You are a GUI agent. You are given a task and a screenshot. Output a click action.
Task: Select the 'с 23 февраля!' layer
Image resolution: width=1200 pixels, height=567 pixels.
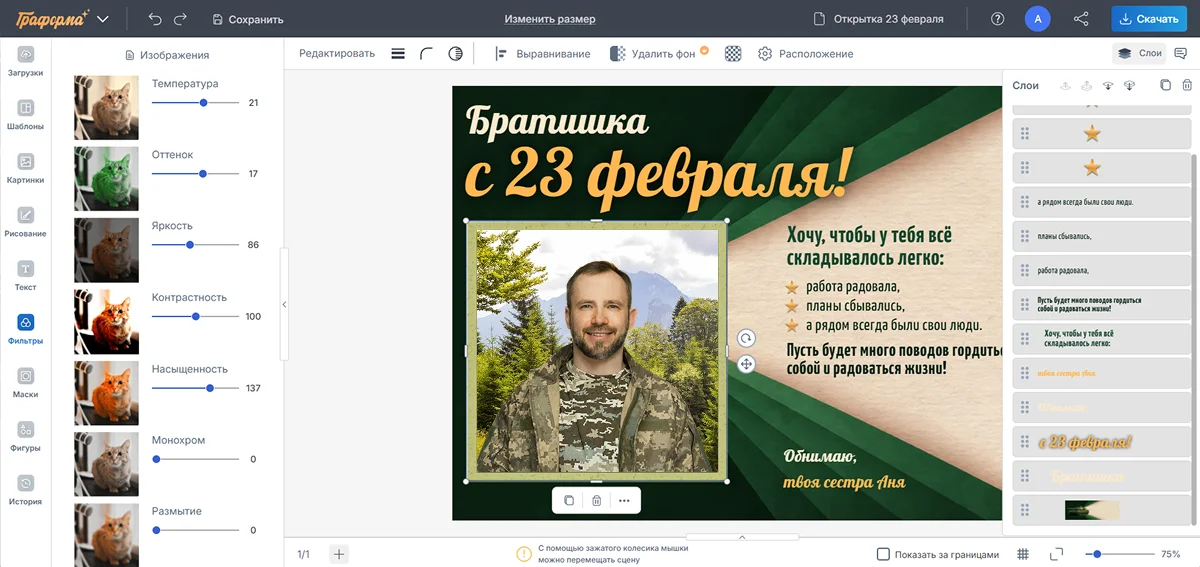1101,442
